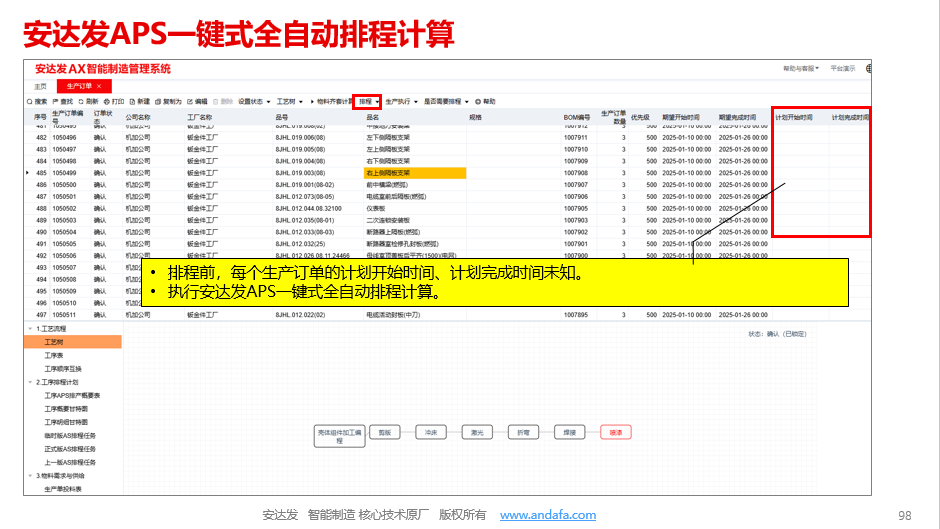
Task: Click the 壳体组件加工编程 process node
Action: [339, 436]
